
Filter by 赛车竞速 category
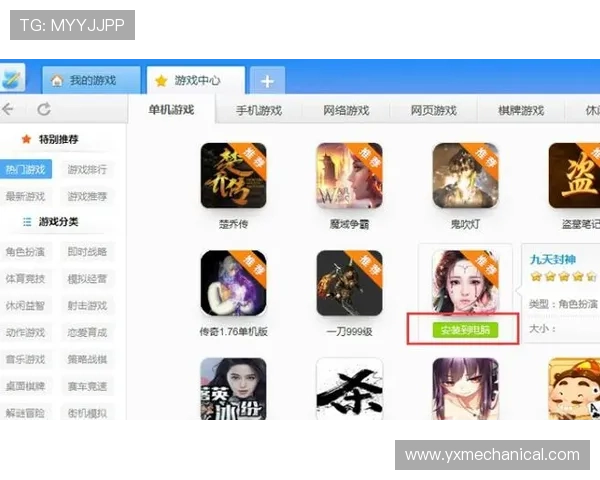pos(87,386)
